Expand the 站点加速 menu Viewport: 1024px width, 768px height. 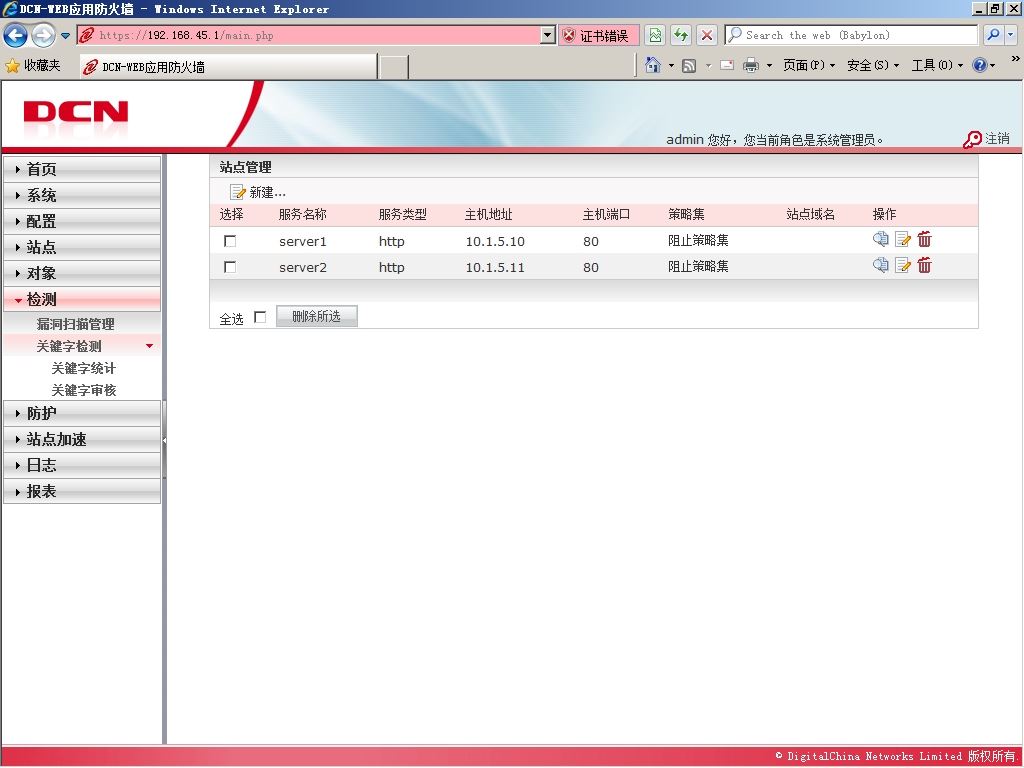(82, 440)
